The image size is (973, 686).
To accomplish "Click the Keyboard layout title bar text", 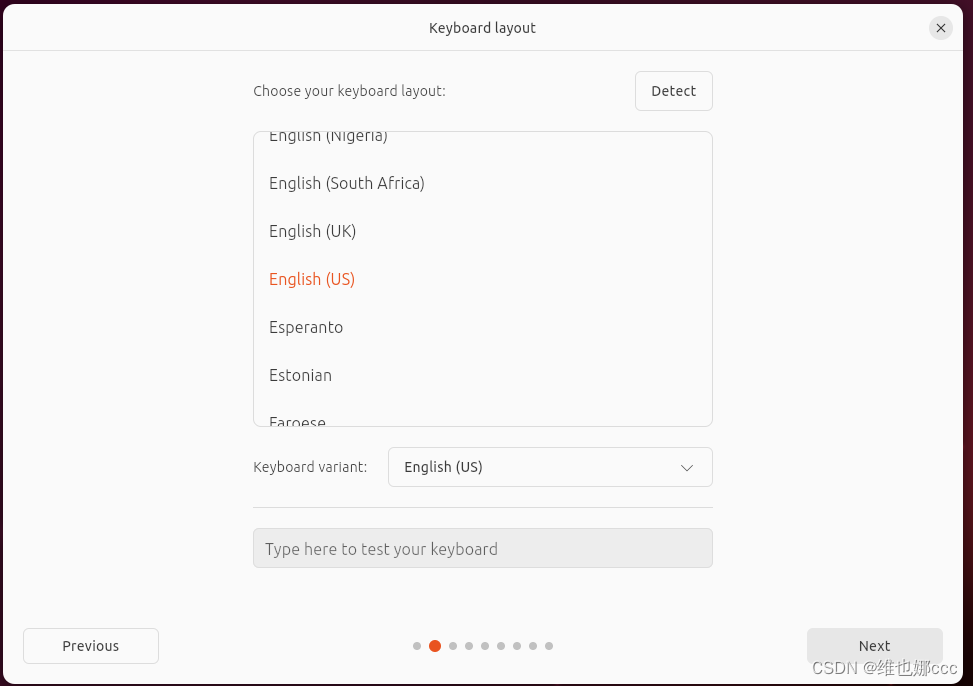I will [x=482, y=28].
